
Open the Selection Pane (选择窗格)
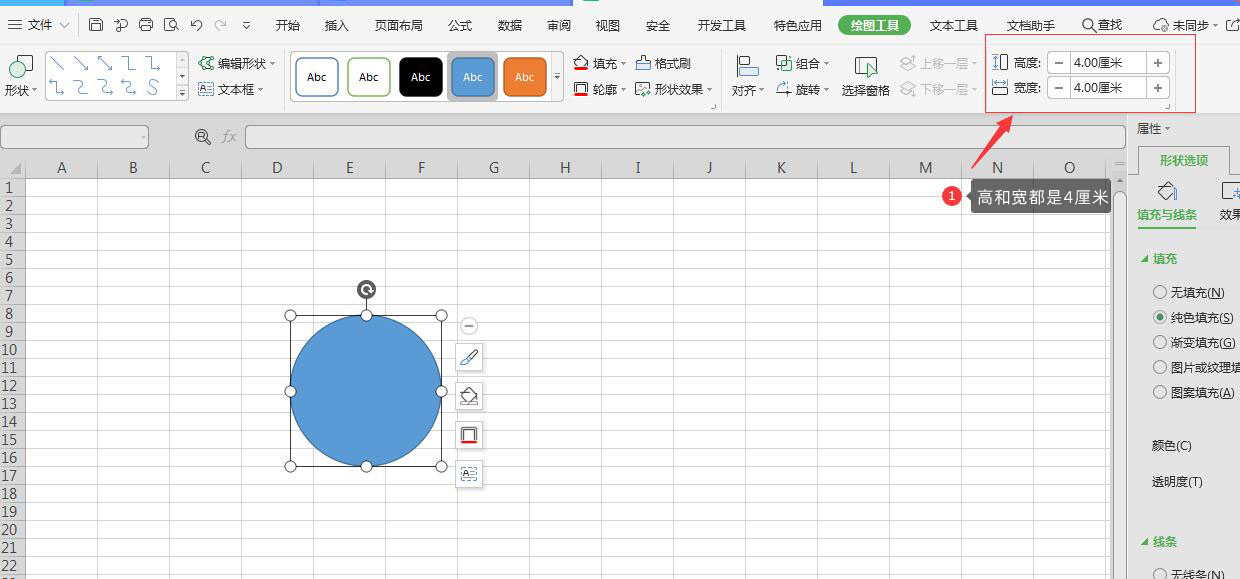pyautogui.click(x=865, y=77)
